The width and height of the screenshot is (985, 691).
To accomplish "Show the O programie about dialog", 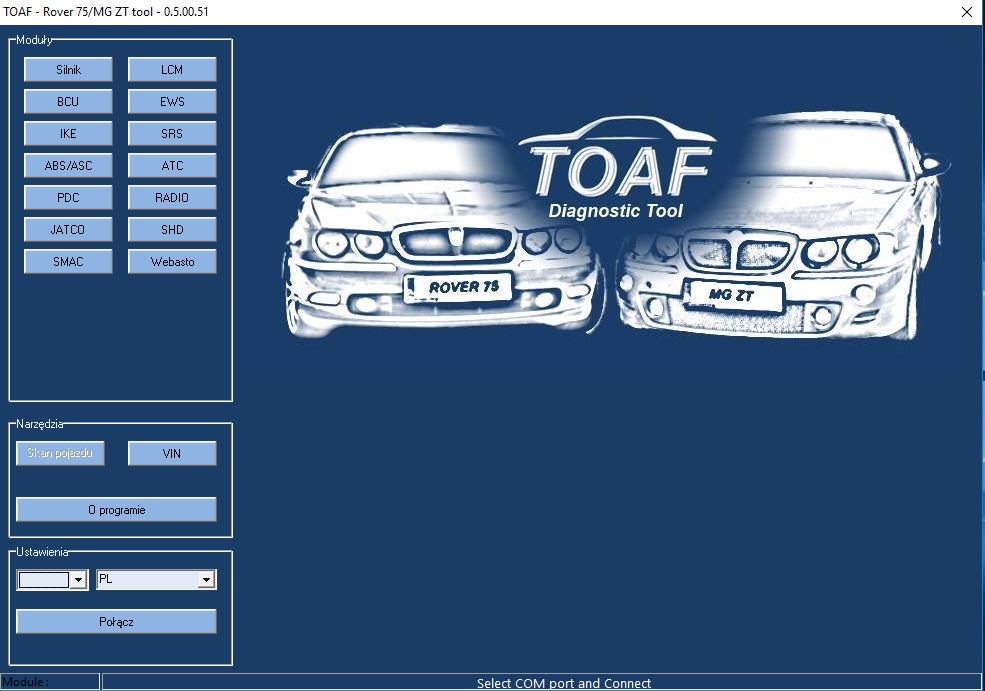I will [x=116, y=509].
